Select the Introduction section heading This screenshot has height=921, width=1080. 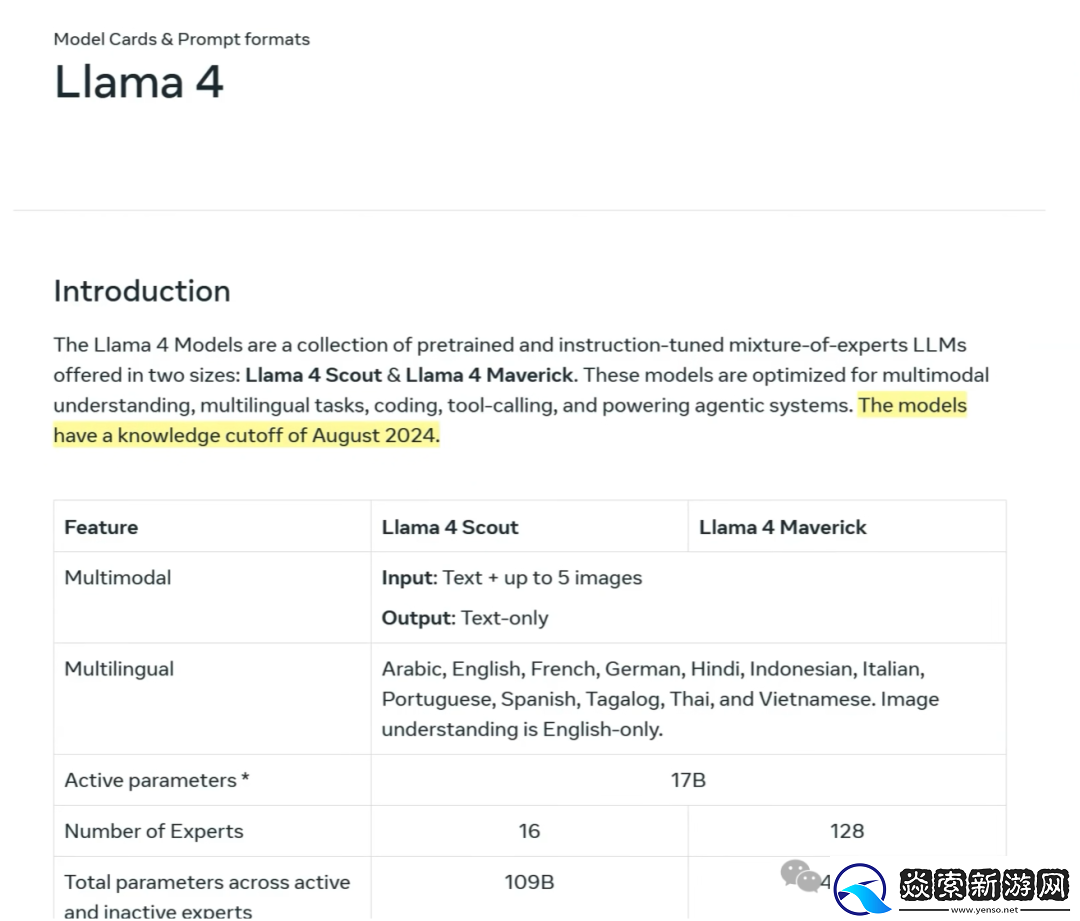142,291
